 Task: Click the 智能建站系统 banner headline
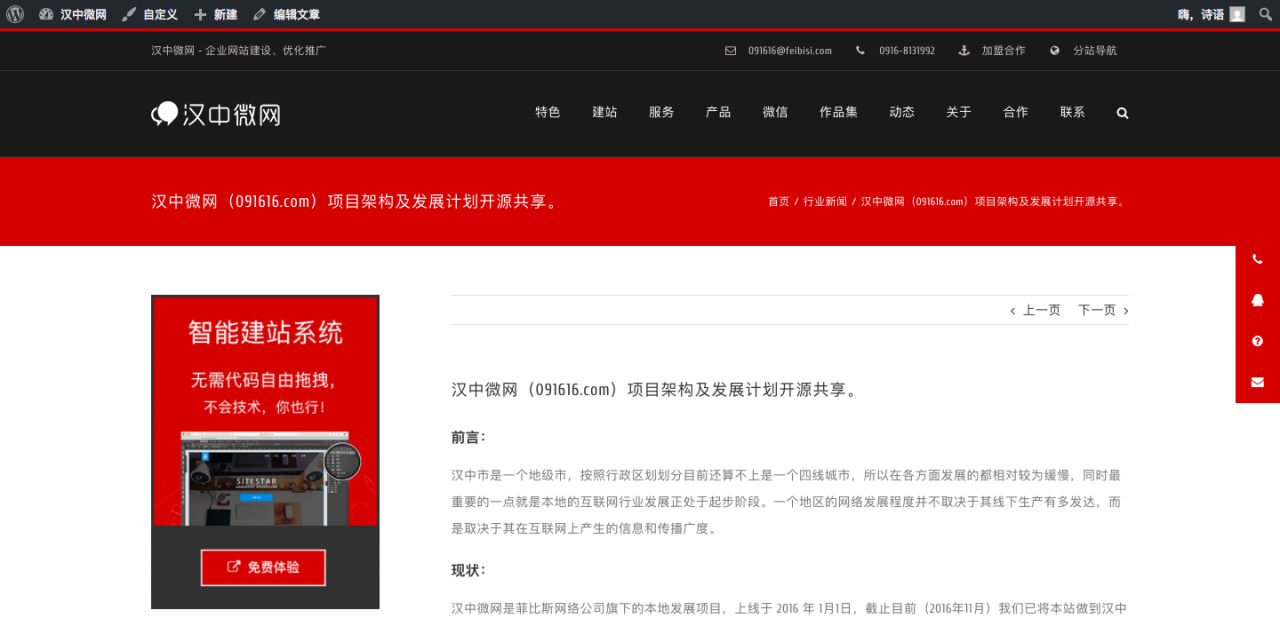click(265, 333)
